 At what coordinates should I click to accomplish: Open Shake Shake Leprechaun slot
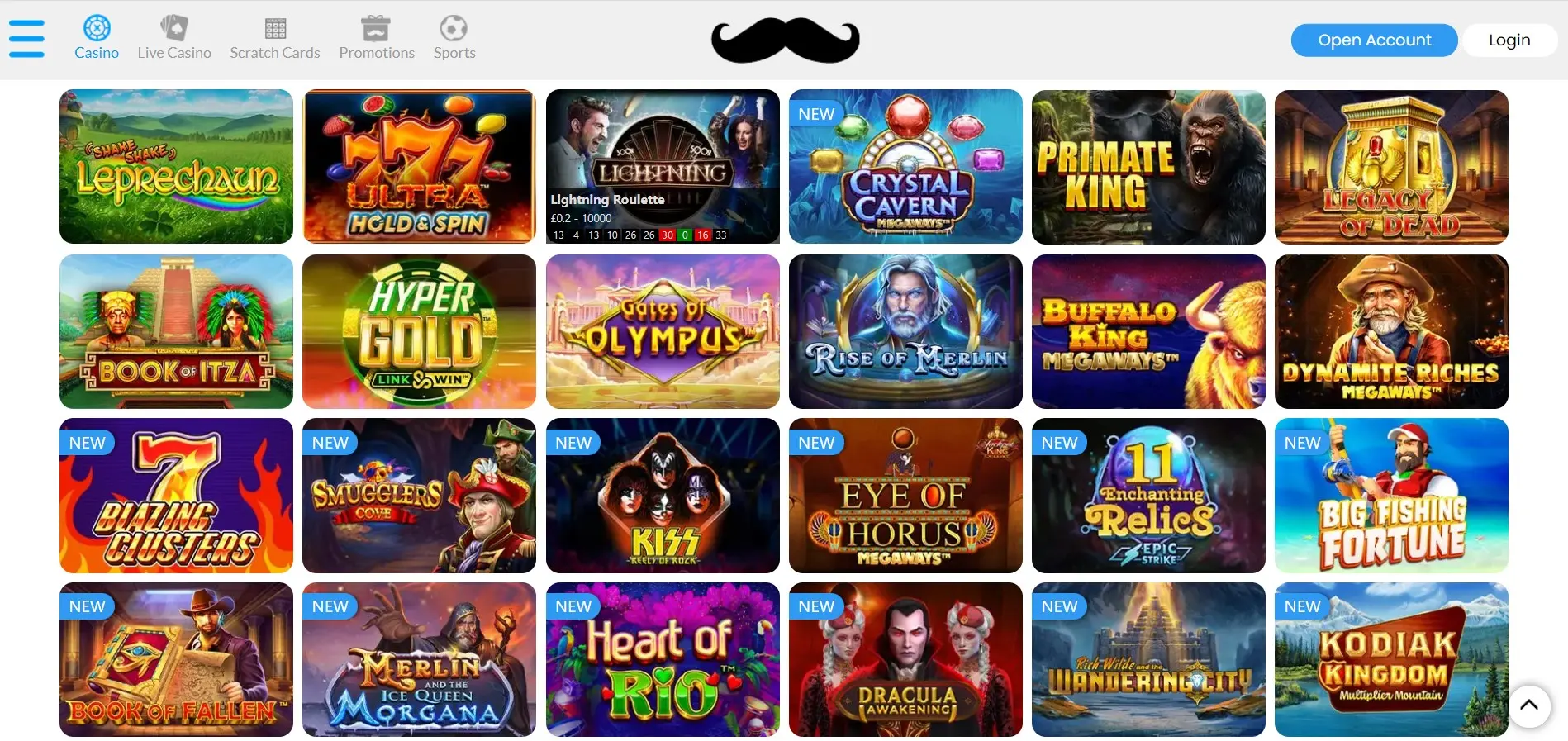coord(176,166)
